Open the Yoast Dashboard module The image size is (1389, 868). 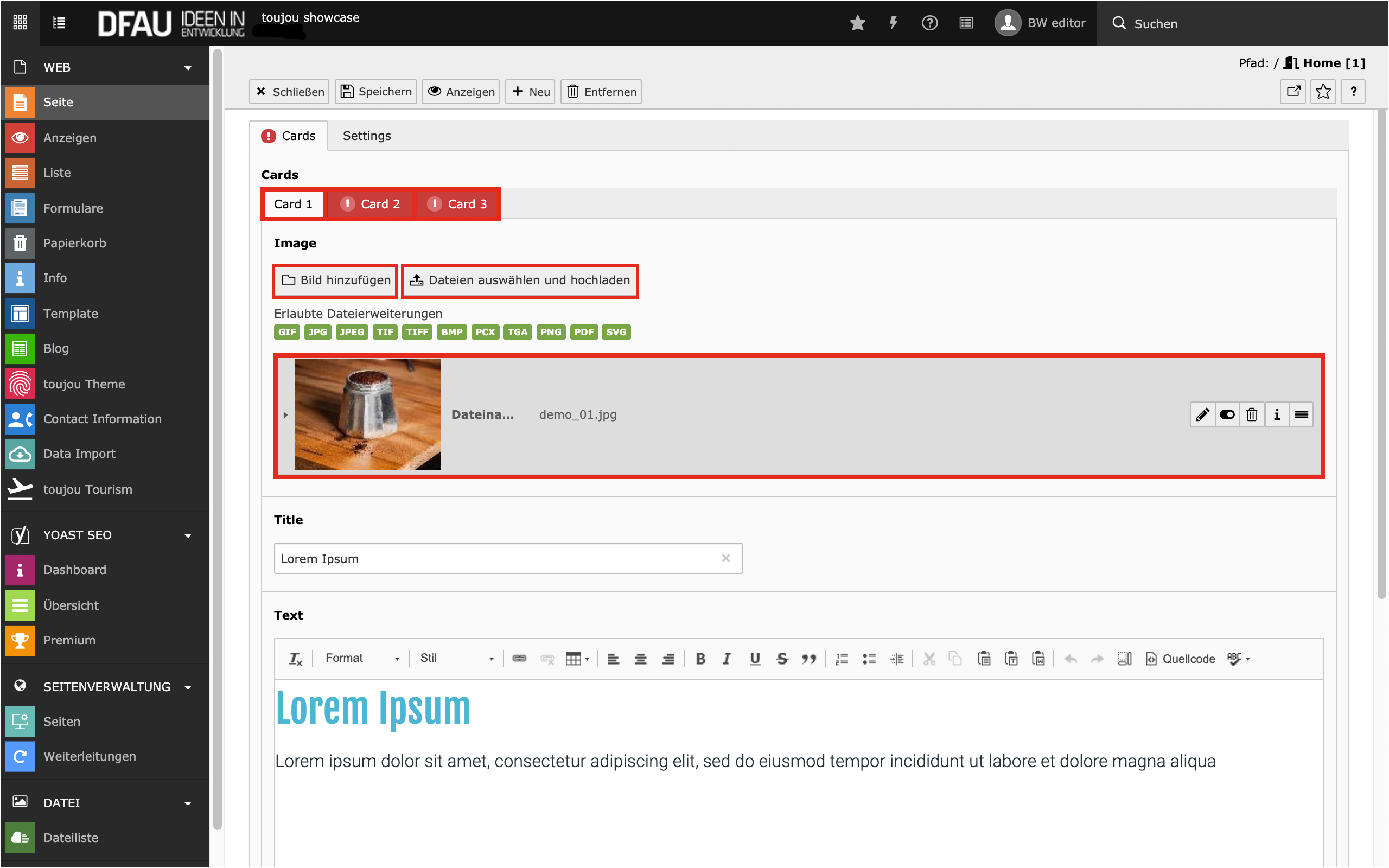(x=105, y=570)
